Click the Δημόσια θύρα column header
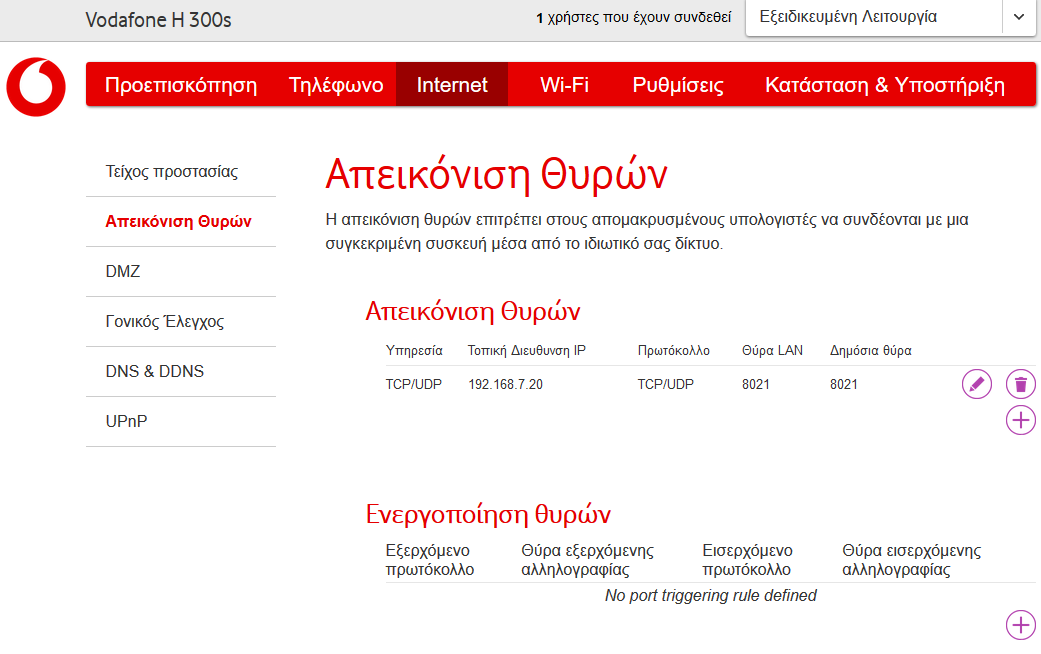Viewport: 1041px width, 654px height. click(870, 351)
